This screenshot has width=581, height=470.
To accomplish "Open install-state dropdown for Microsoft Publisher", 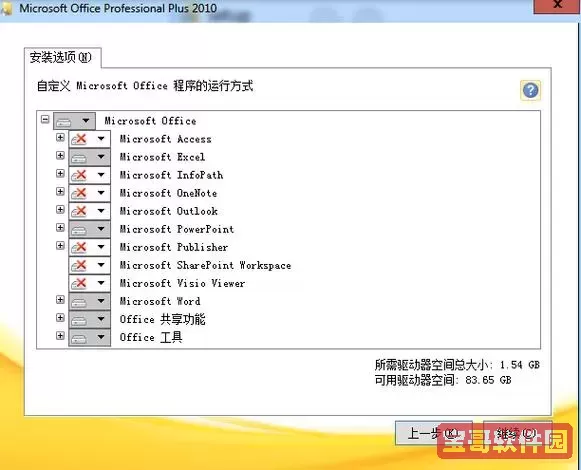I will tap(89, 247).
